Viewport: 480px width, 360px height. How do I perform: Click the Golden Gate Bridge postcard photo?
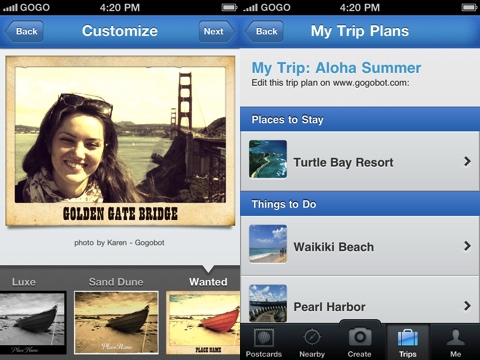[120, 134]
